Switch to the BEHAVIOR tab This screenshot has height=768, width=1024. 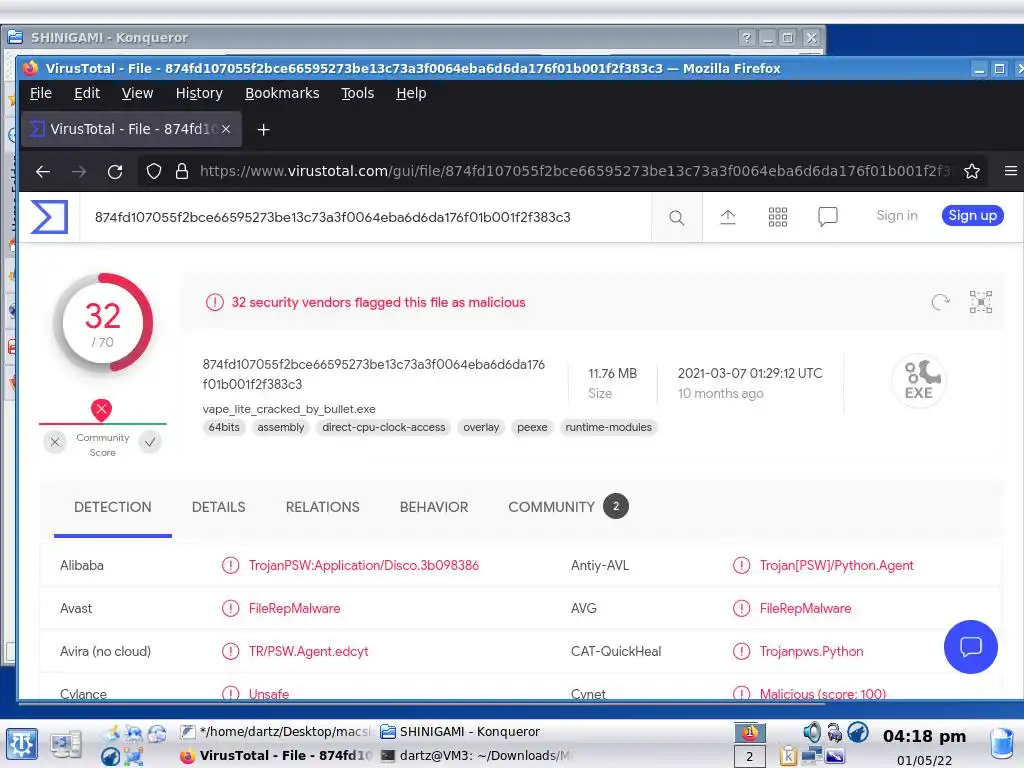click(434, 507)
